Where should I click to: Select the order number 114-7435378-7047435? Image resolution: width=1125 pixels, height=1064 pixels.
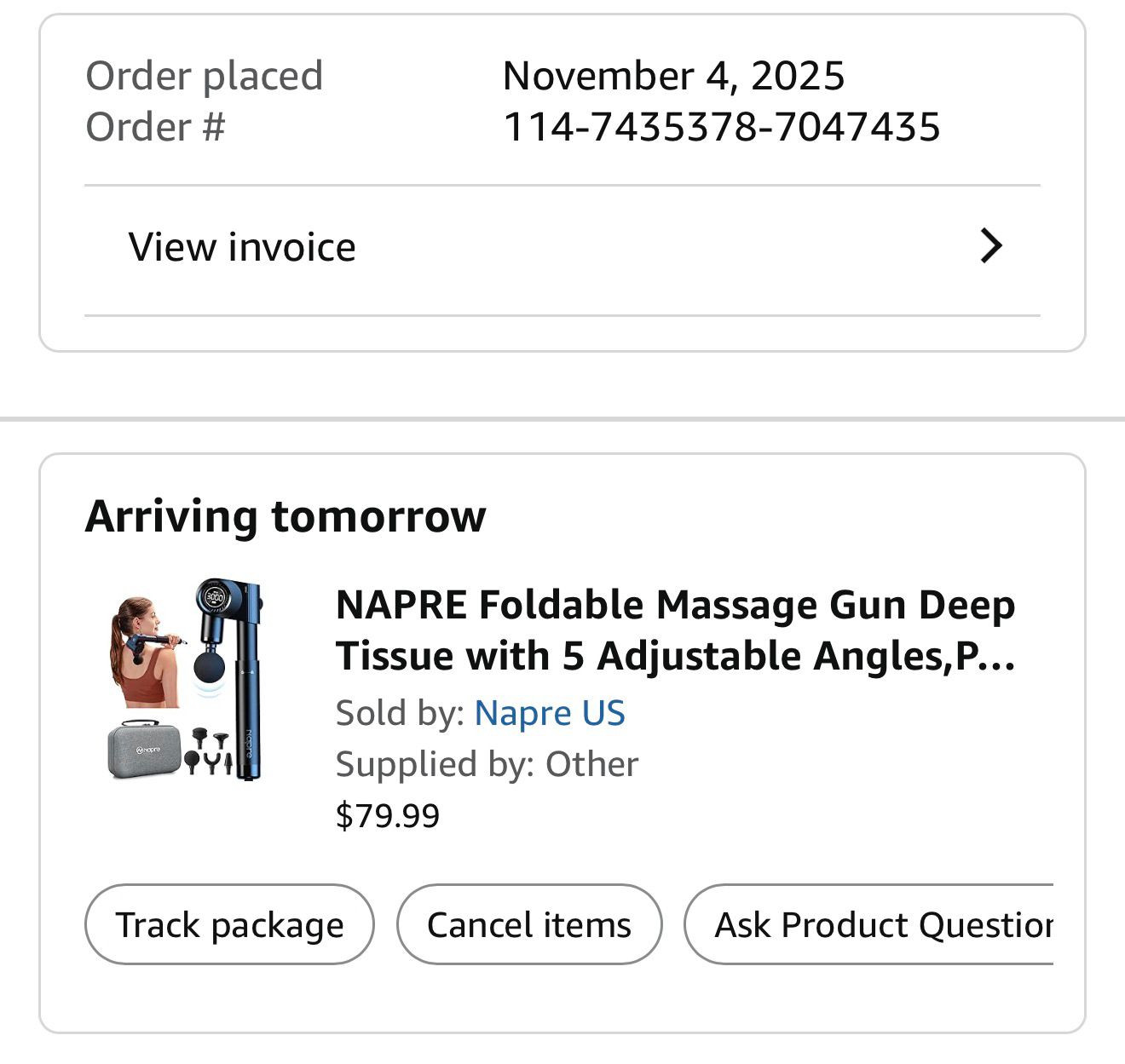coord(722,127)
